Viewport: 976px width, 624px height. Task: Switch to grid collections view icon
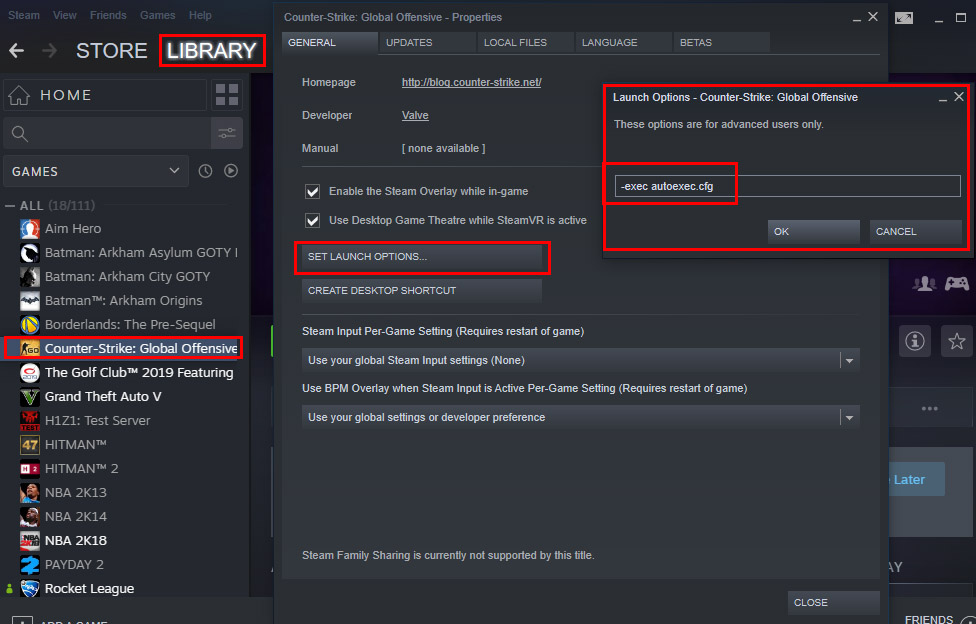(227, 95)
